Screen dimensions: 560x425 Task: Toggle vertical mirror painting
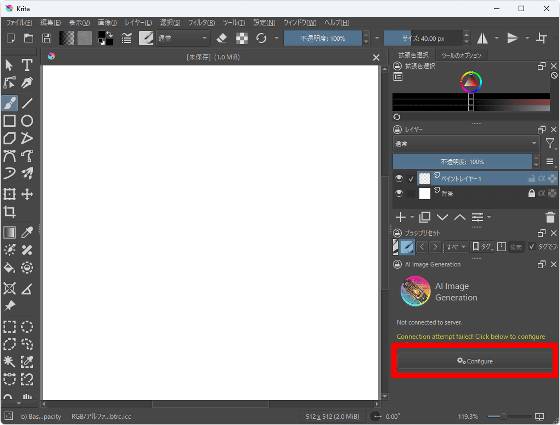pos(512,38)
